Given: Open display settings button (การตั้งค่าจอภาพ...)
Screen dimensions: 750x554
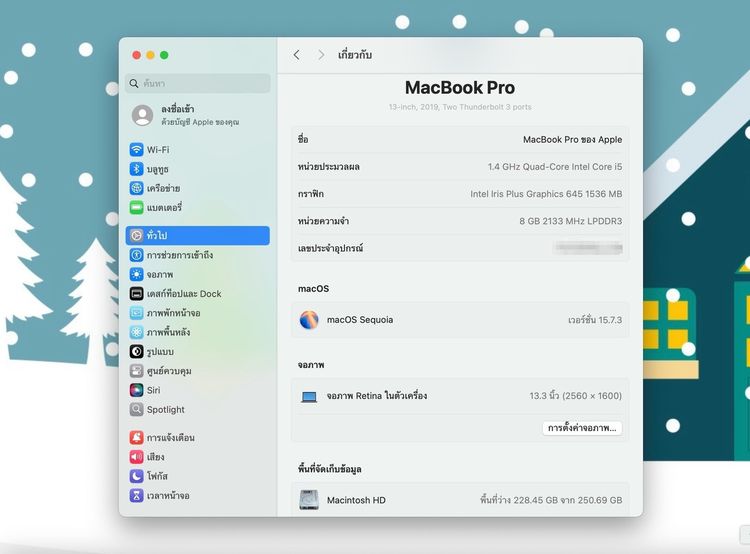Looking at the screenshot, I should tap(582, 428).
